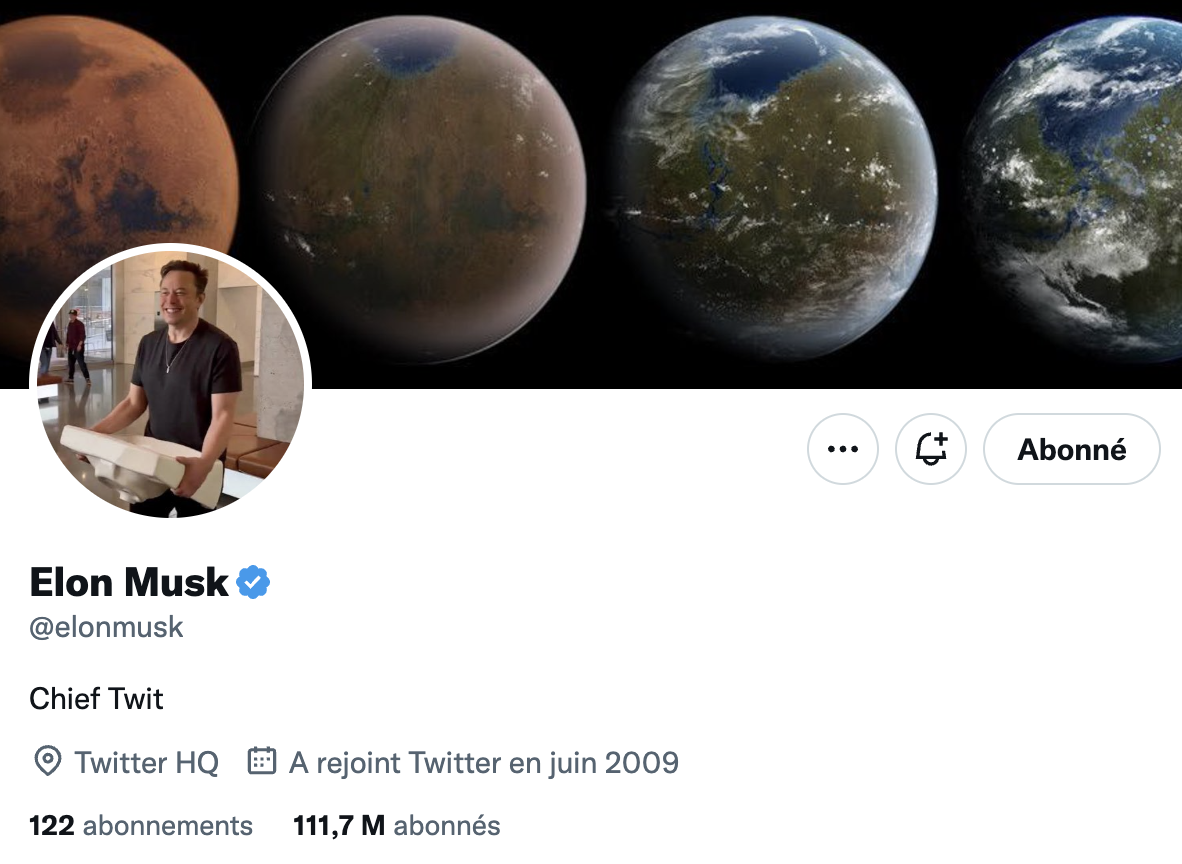Enable notifications with the bell icon
Image resolution: width=1182 pixels, height=864 pixels.
pos(931,449)
